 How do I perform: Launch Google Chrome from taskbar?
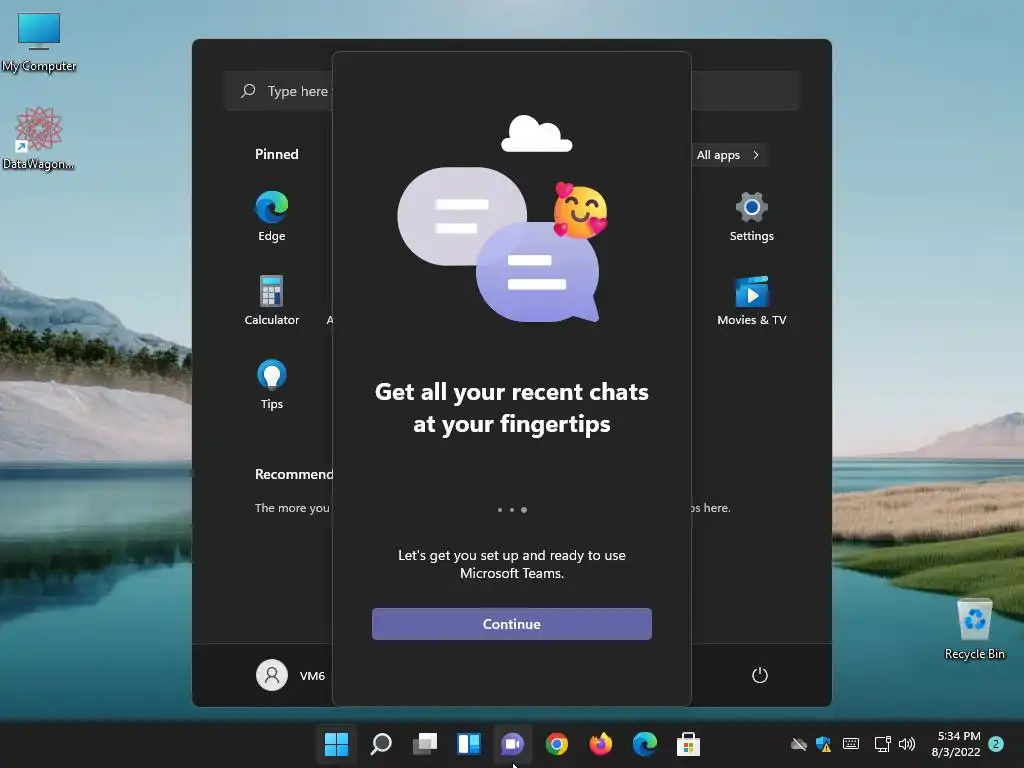[557, 744]
